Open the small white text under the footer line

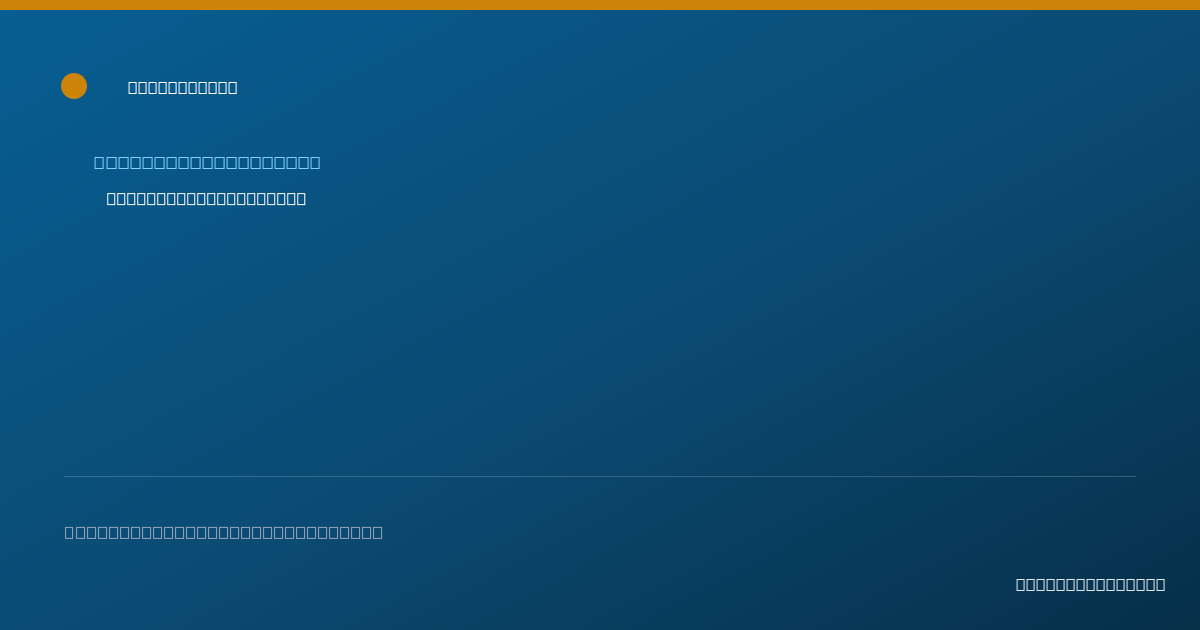[x=1090, y=584]
